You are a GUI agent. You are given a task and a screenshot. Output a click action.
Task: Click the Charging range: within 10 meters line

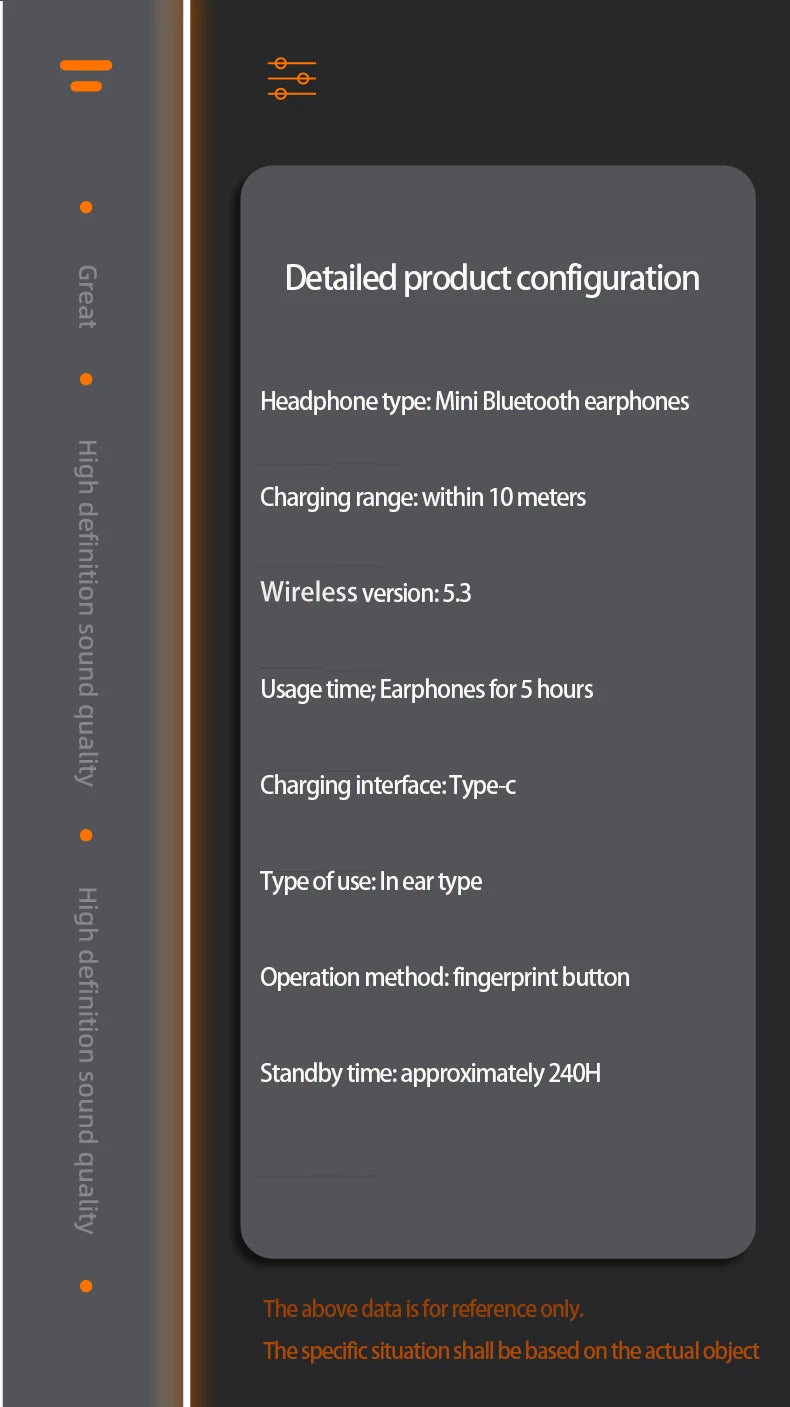coord(423,497)
